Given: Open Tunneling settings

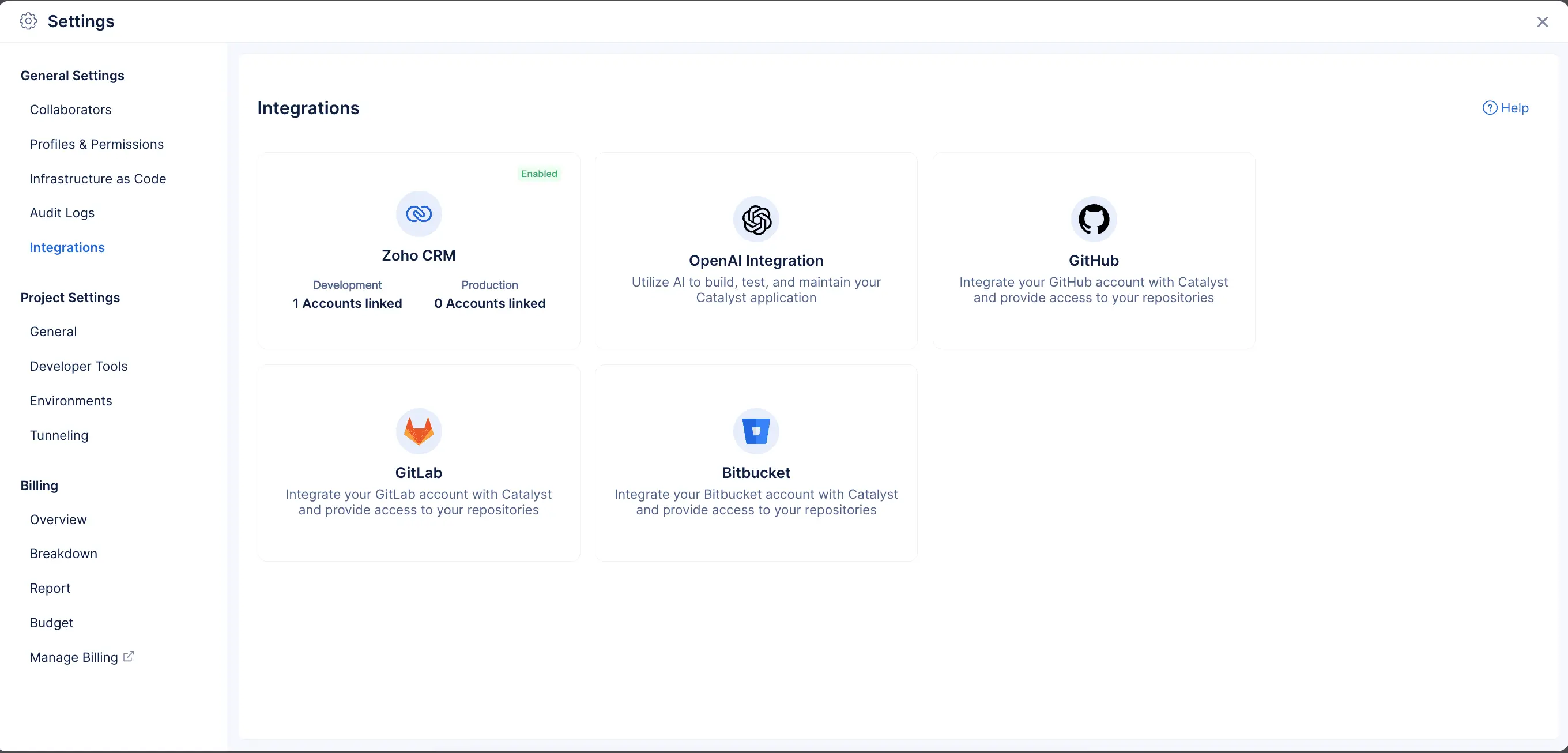Looking at the screenshot, I should click(59, 436).
